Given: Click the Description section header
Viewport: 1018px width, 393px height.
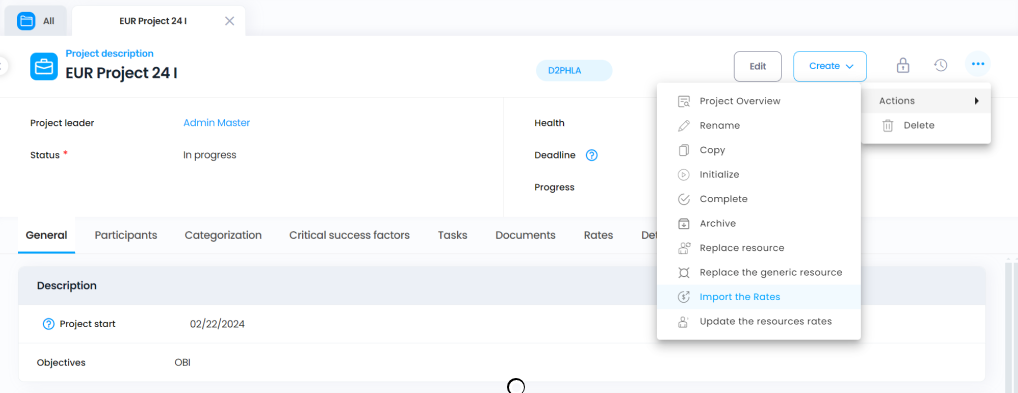Looking at the screenshot, I should 502,285.
